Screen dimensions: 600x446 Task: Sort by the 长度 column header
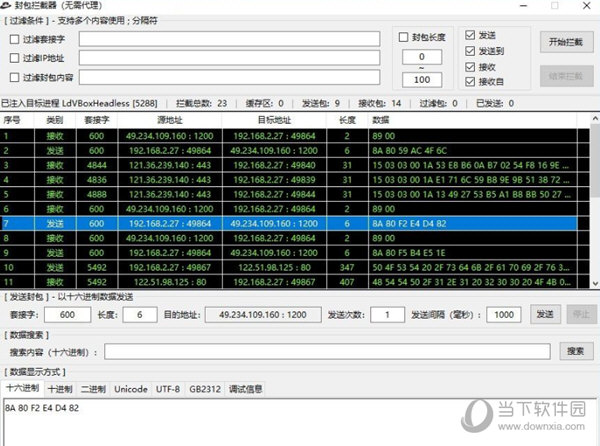(347, 120)
